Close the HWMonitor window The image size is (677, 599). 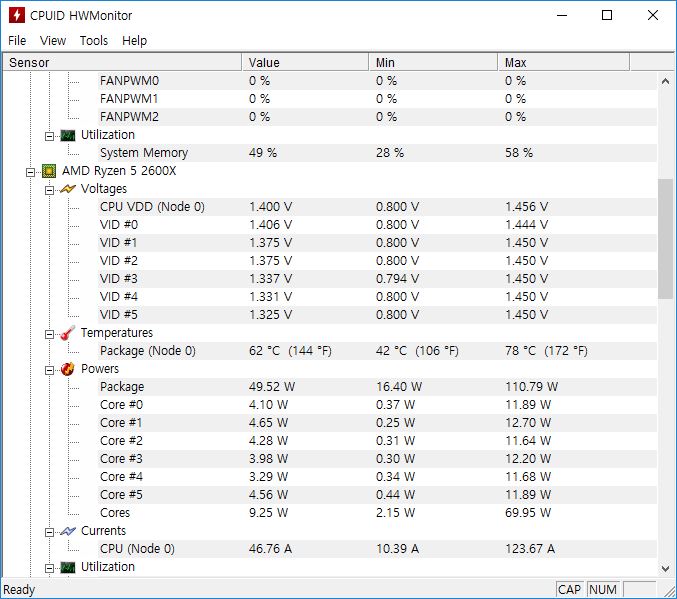pos(653,16)
